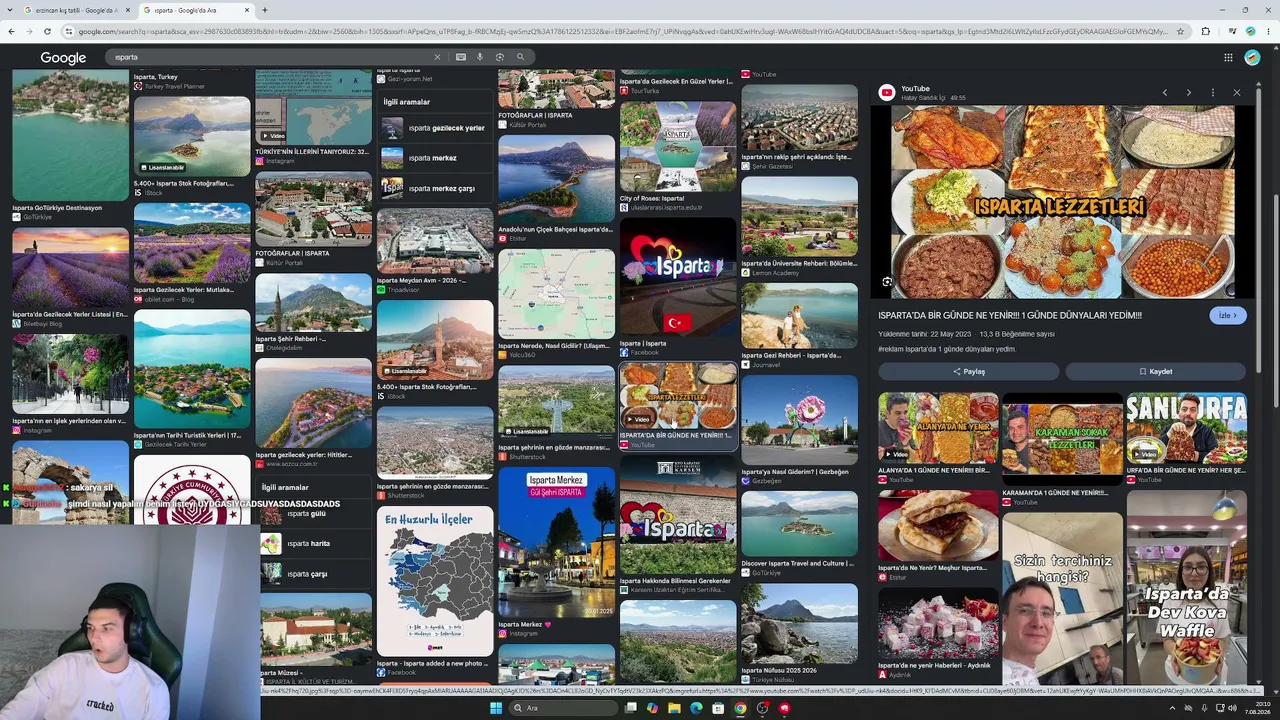Open the 'Sizin tercihiniz hangisi?' thumbnail

[1062, 598]
